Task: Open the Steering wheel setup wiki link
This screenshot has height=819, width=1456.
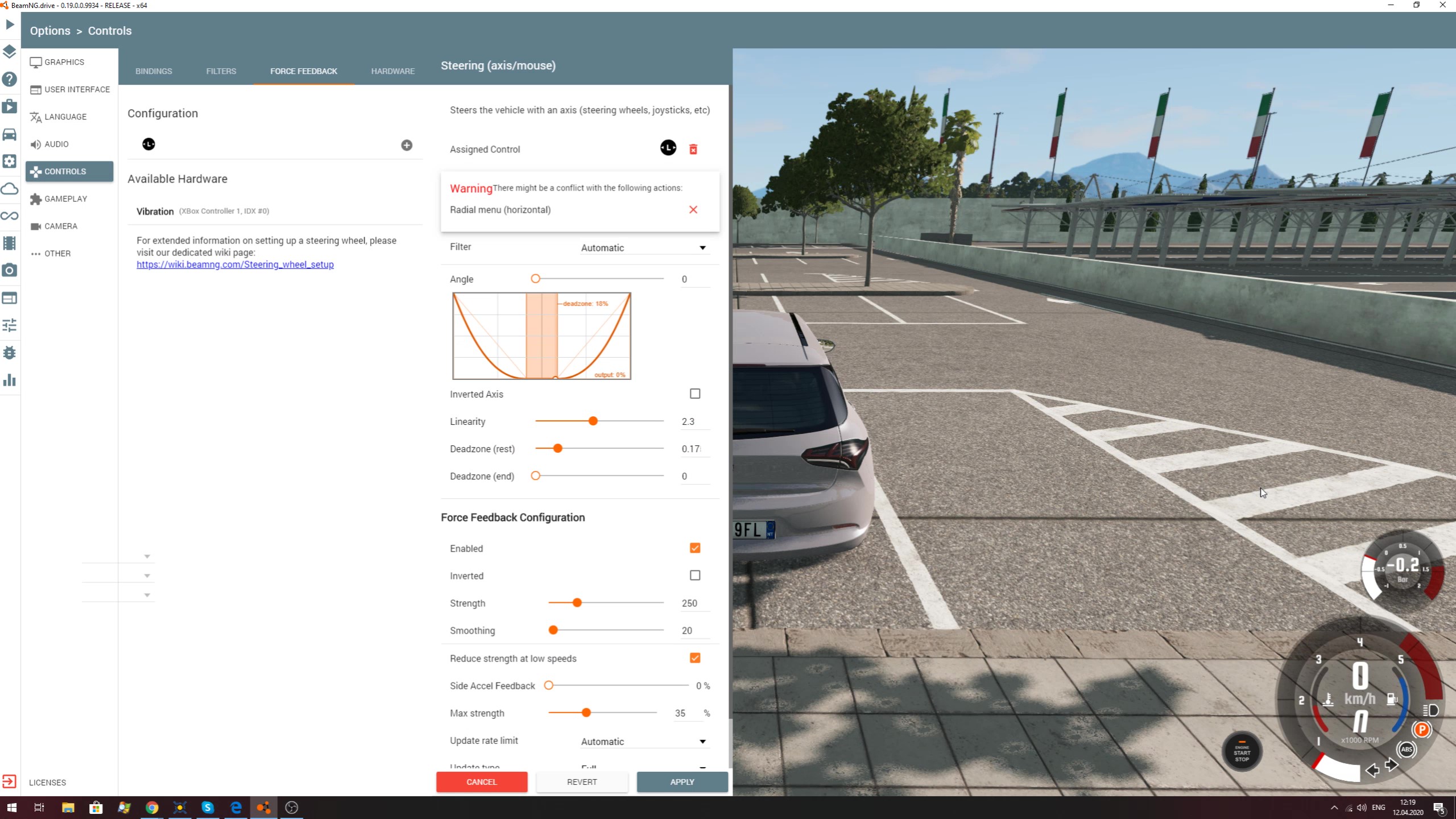Action: tap(235, 264)
